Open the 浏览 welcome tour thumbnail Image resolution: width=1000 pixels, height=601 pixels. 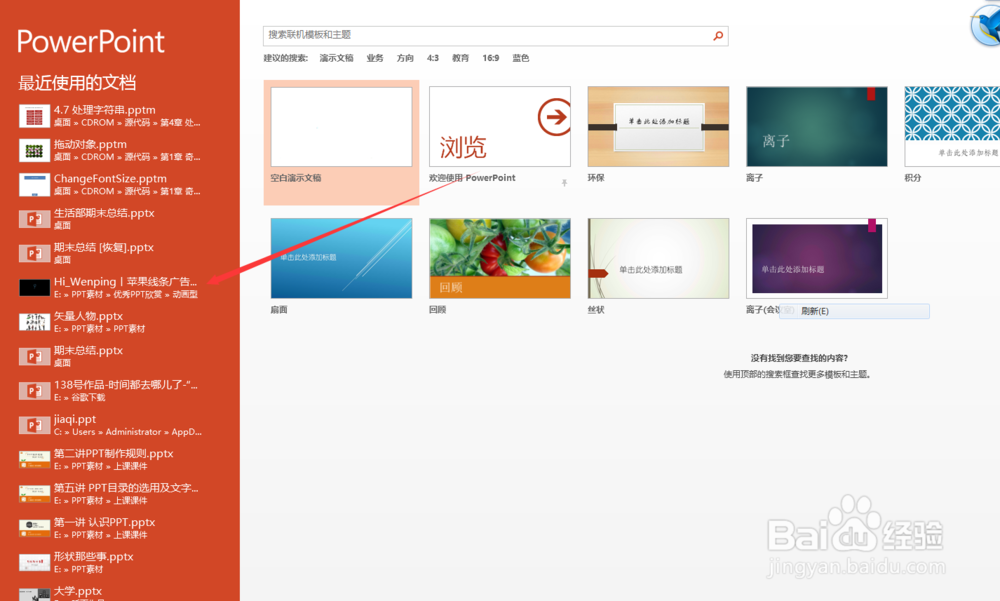[499, 127]
